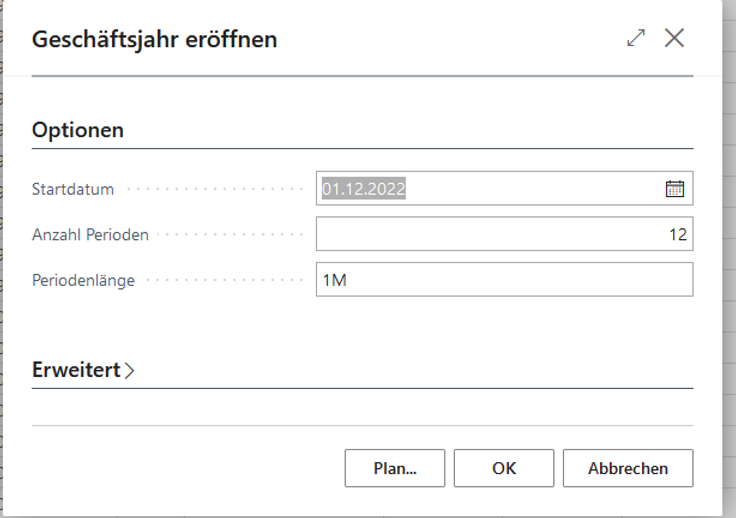Click the chevron arrow beside Erweitert
Screen dimensions: 736x518
(x=130, y=370)
